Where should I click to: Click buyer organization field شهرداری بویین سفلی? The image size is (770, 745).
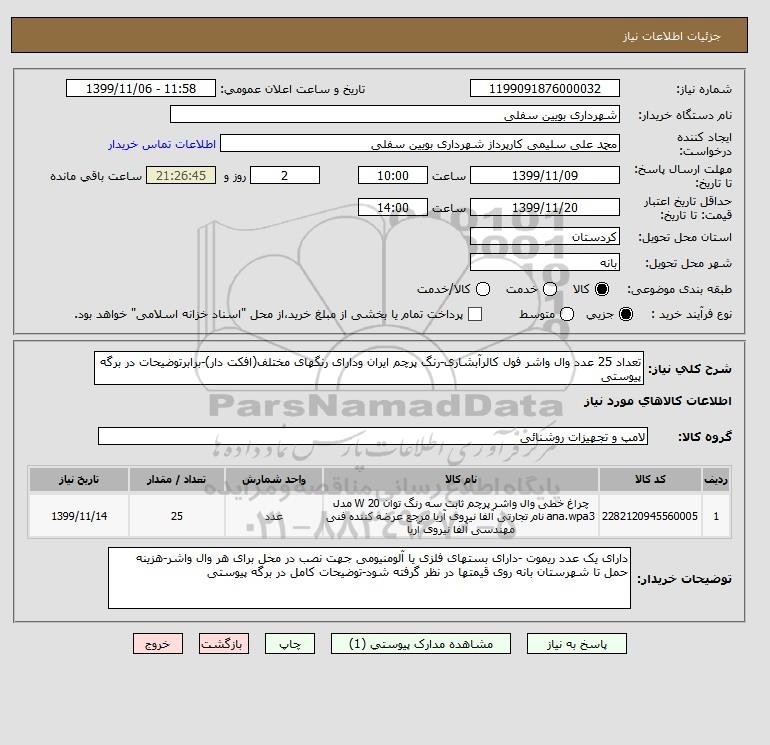(395, 114)
